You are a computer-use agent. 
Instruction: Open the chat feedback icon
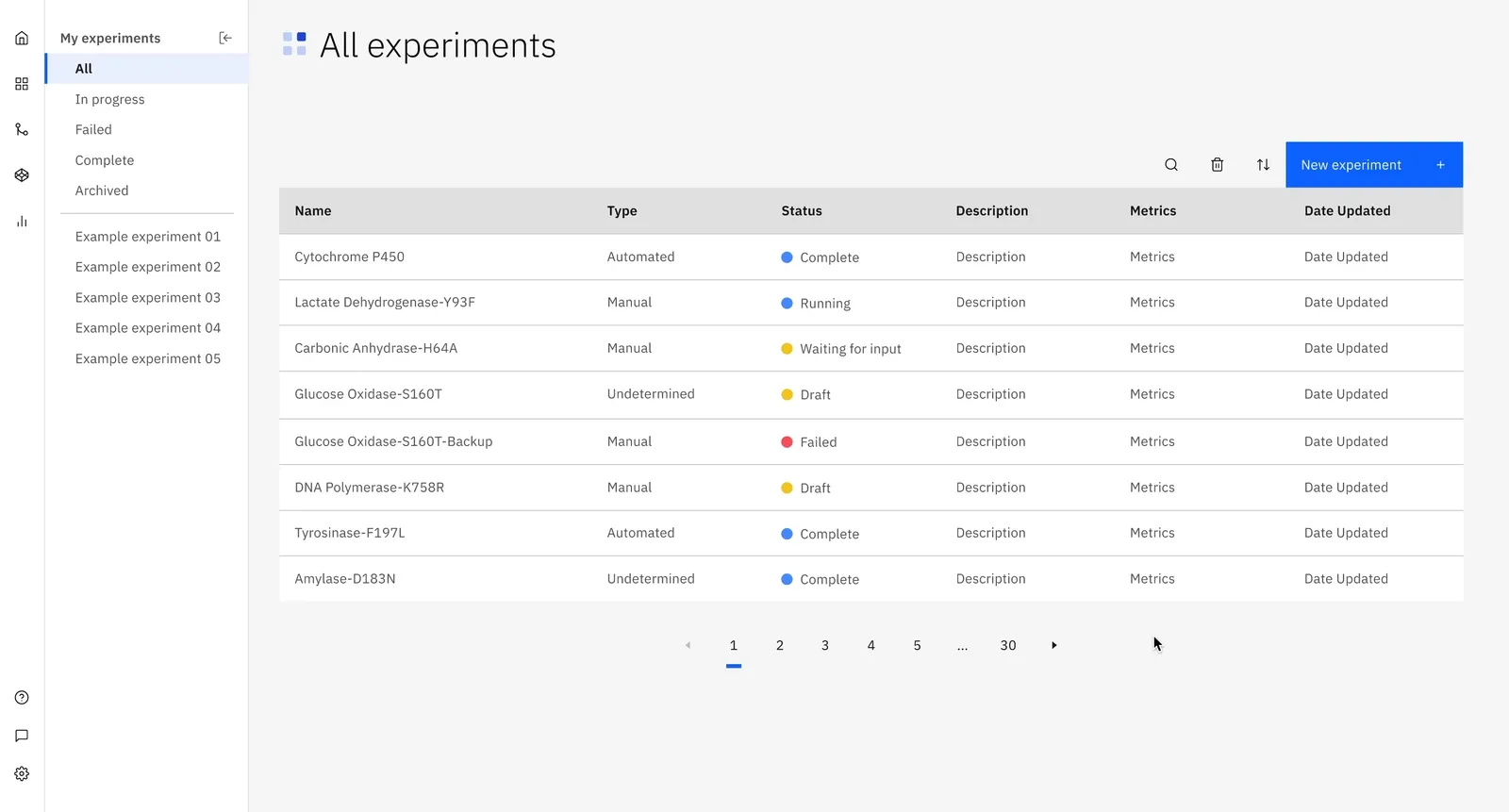coord(22,736)
